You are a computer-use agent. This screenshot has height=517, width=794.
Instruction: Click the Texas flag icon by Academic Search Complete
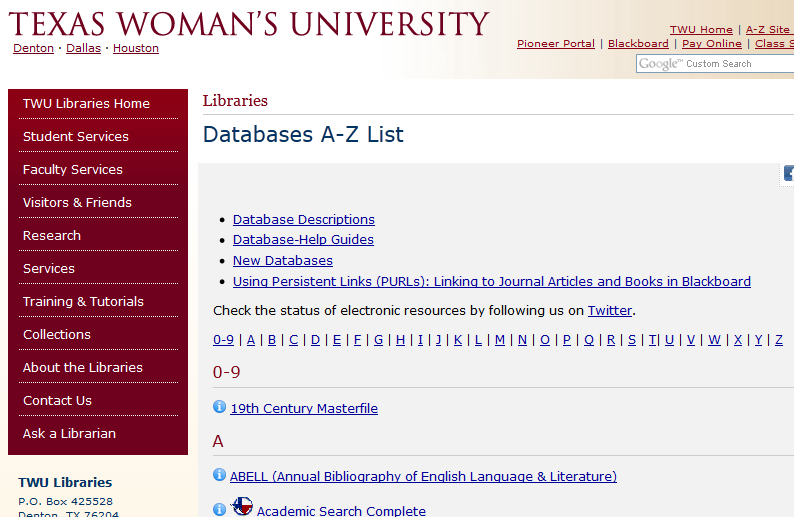242,506
